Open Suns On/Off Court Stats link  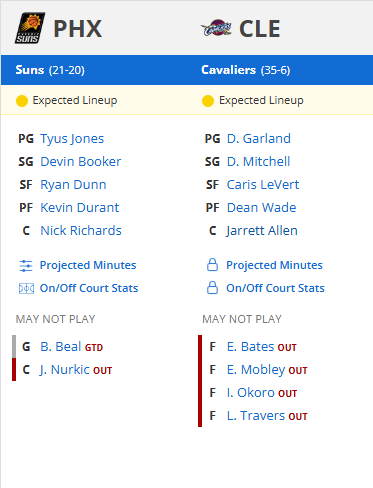(89, 288)
